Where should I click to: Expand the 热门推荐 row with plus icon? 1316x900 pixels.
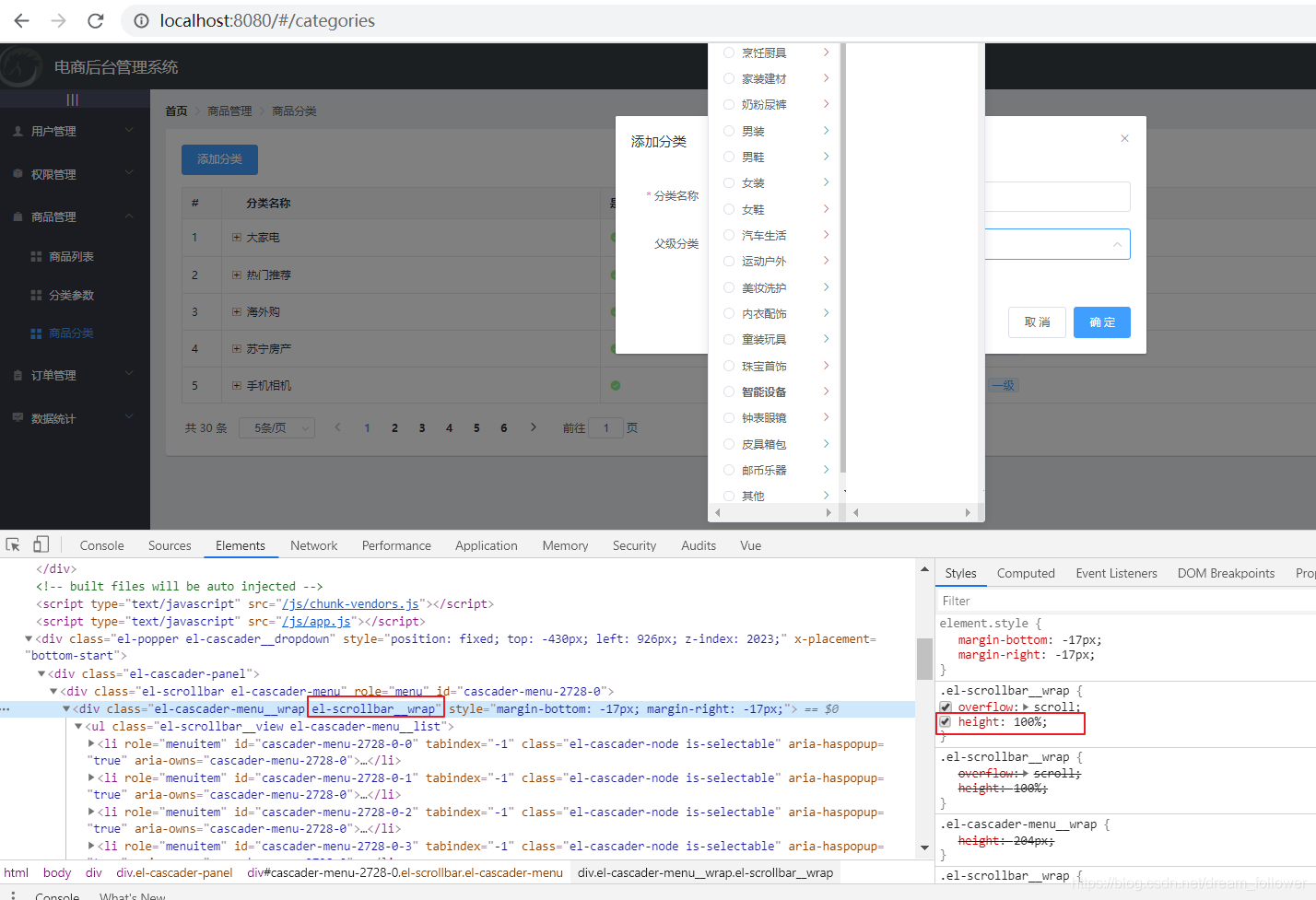pos(237,275)
